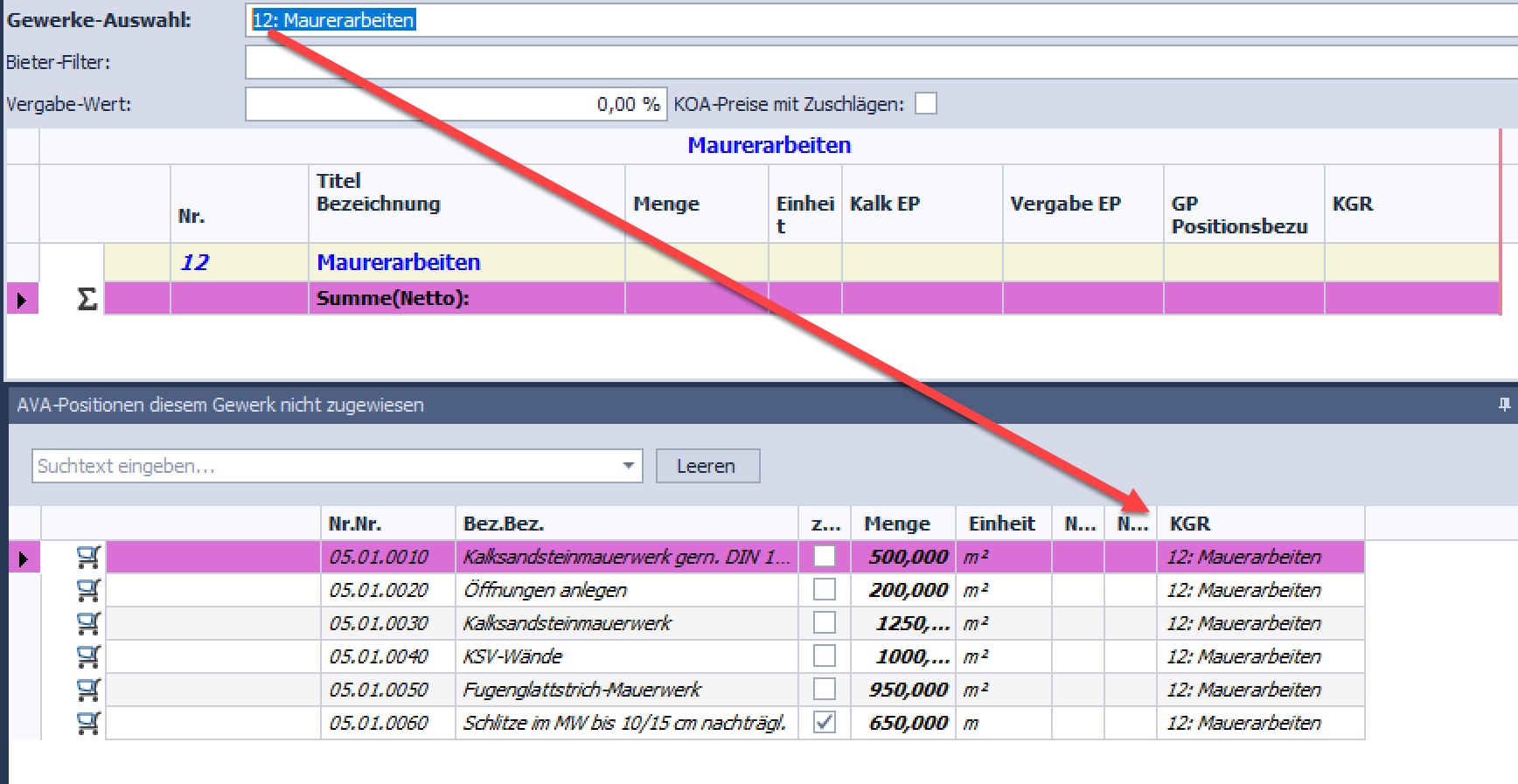Image resolution: width=1518 pixels, height=784 pixels.
Task: Click cart icon for position 05.01.0060
Action: (88, 723)
